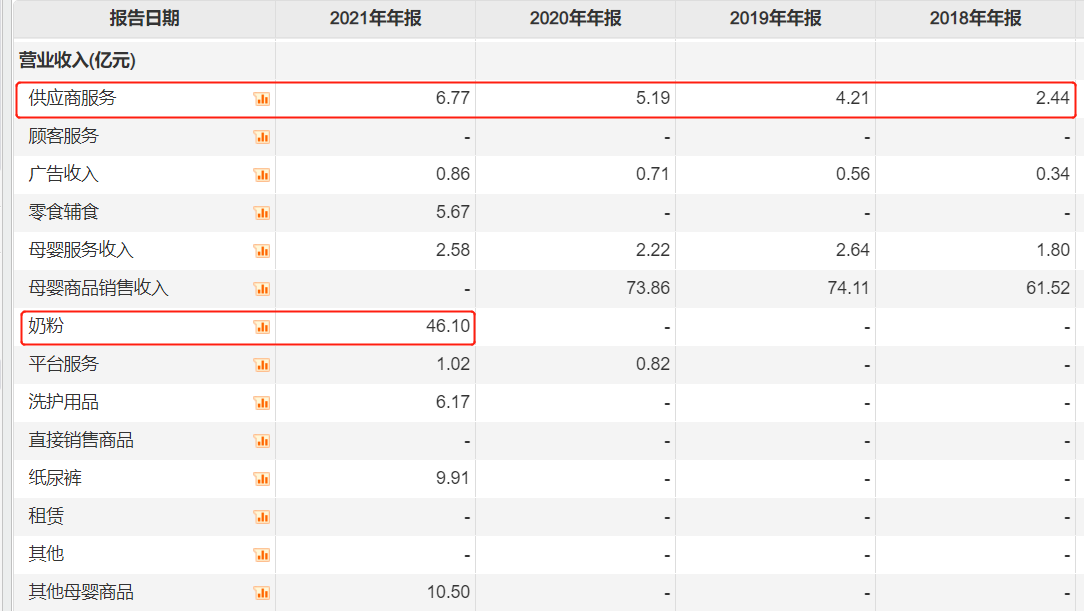The height and width of the screenshot is (611, 1084).
Task: Select the 4.21 value for 2019
Action: coord(852,98)
